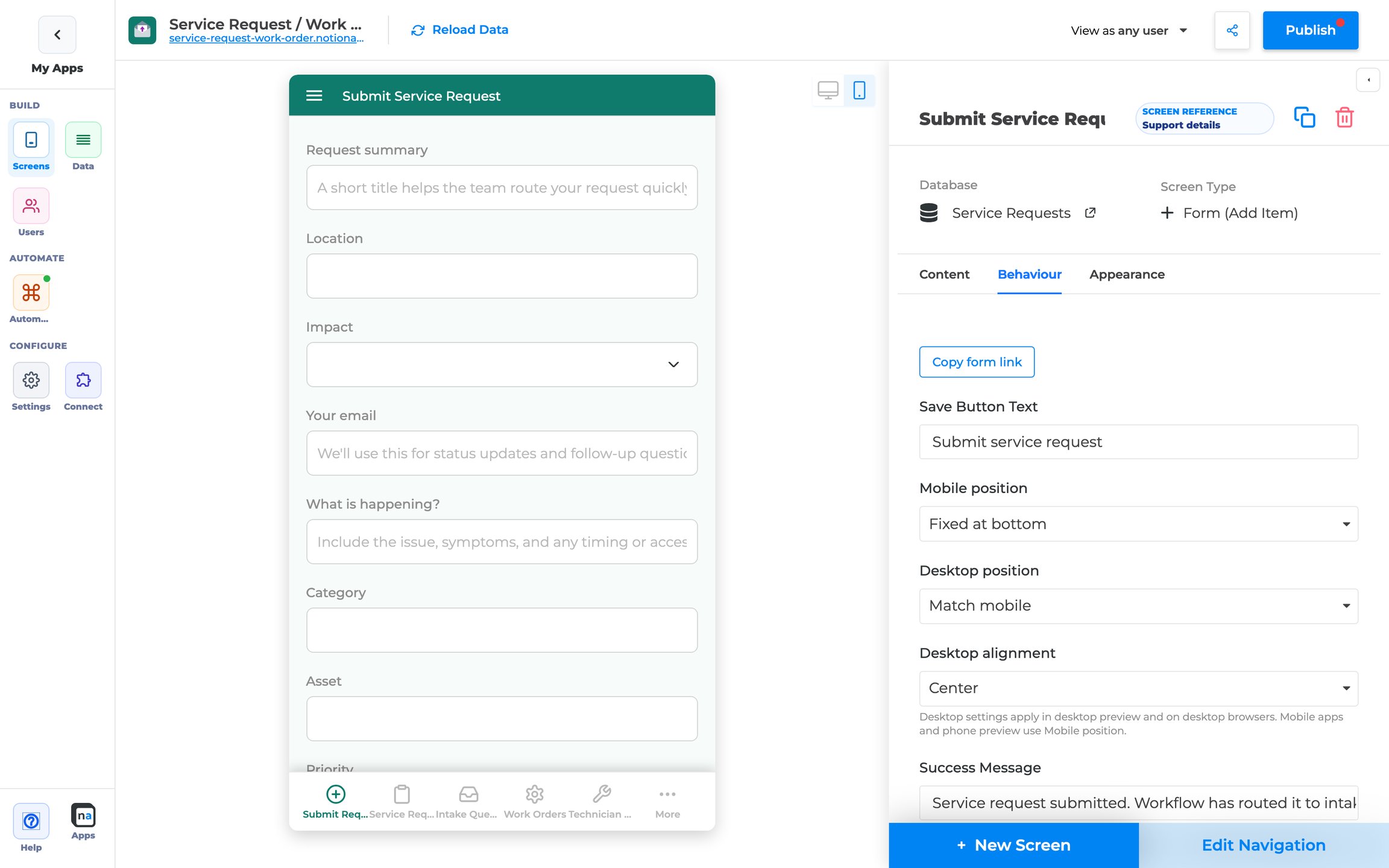Click the Form (Add Item) screen type
The width and height of the screenshot is (1389, 868).
(1230, 213)
